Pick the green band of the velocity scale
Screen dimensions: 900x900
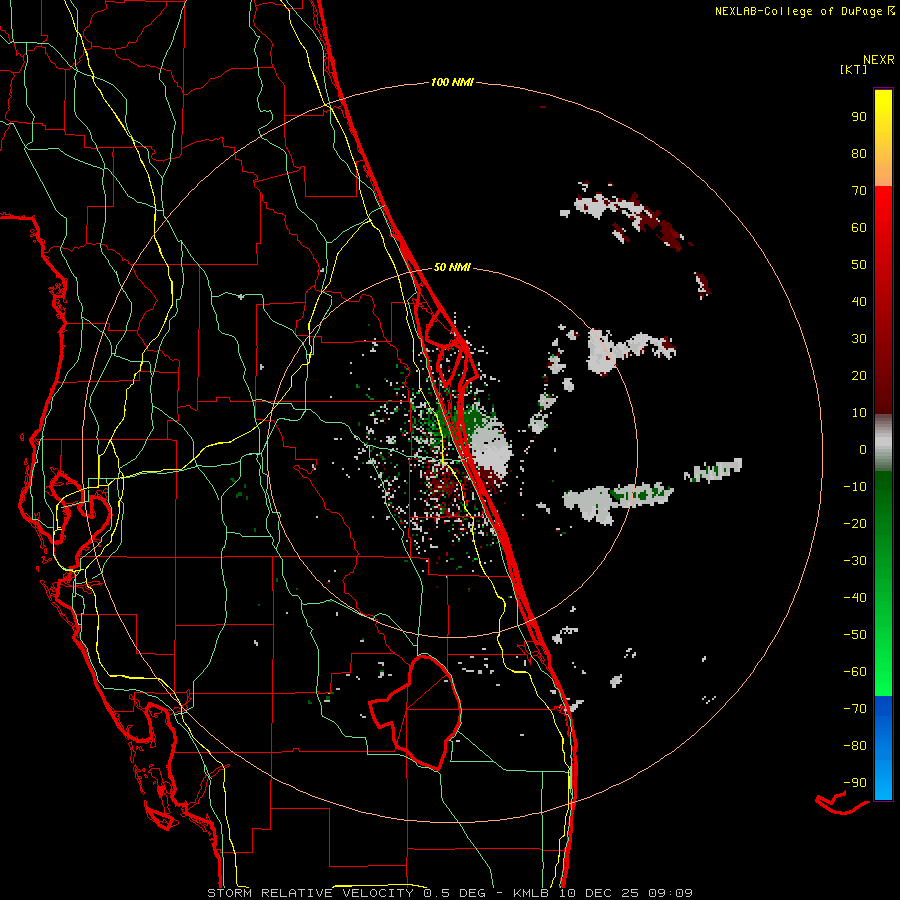point(883,584)
